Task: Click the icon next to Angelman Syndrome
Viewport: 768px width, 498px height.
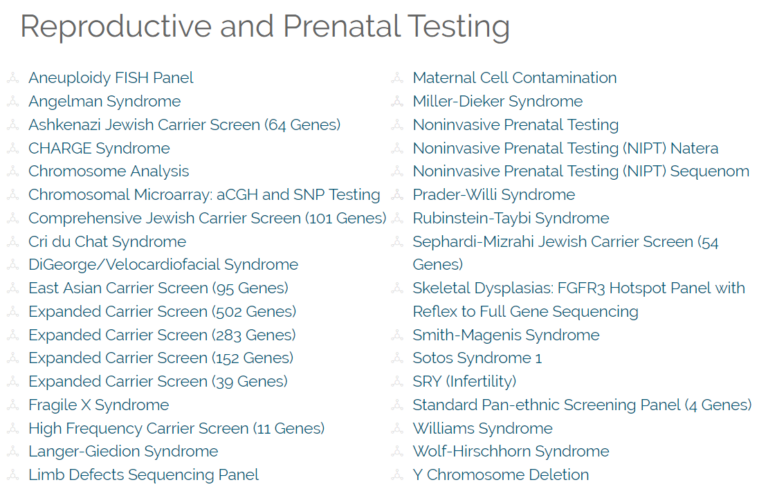Action: click(13, 101)
